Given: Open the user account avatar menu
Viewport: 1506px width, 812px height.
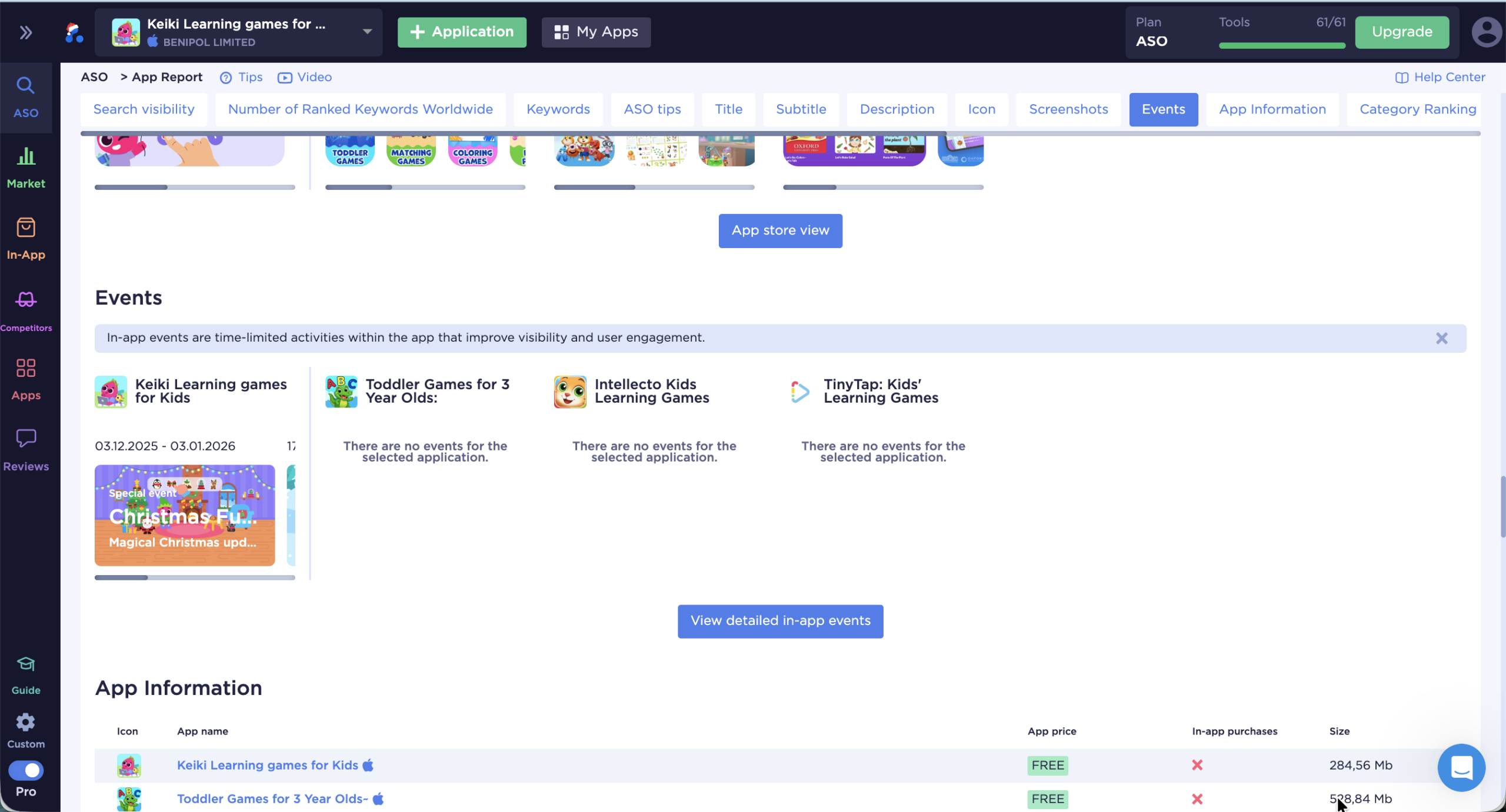Looking at the screenshot, I should click(x=1486, y=32).
